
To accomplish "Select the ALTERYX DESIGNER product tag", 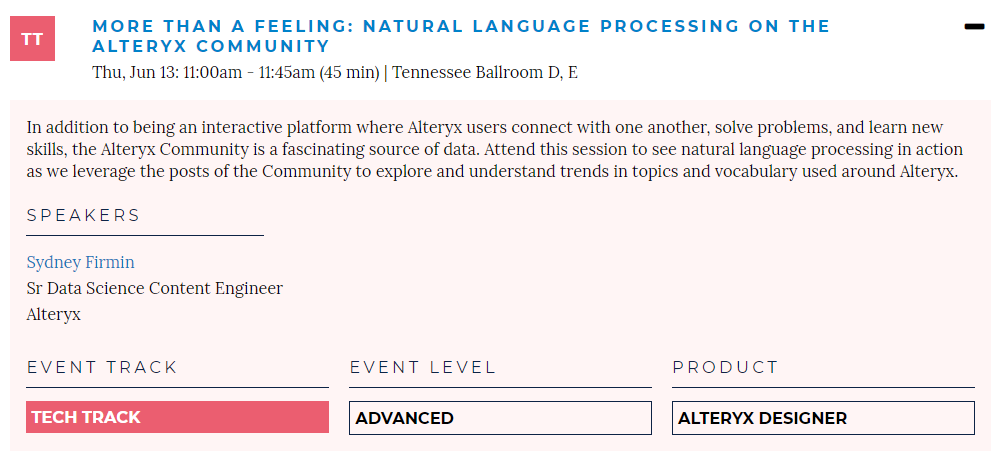I will click(823, 418).
